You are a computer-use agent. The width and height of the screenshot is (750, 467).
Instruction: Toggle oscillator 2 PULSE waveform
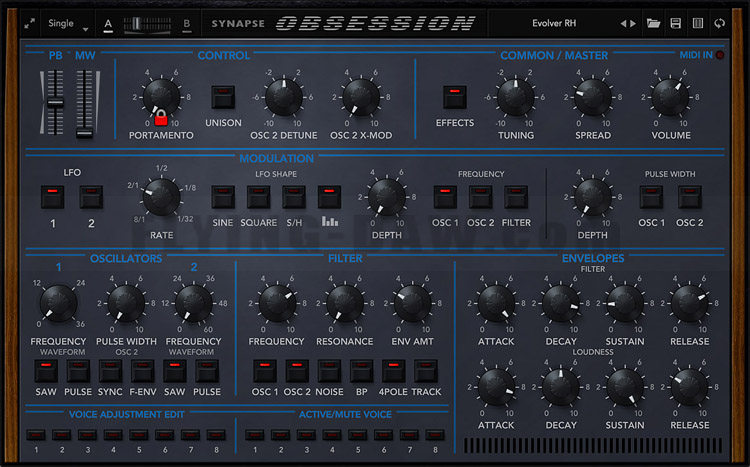coord(207,371)
